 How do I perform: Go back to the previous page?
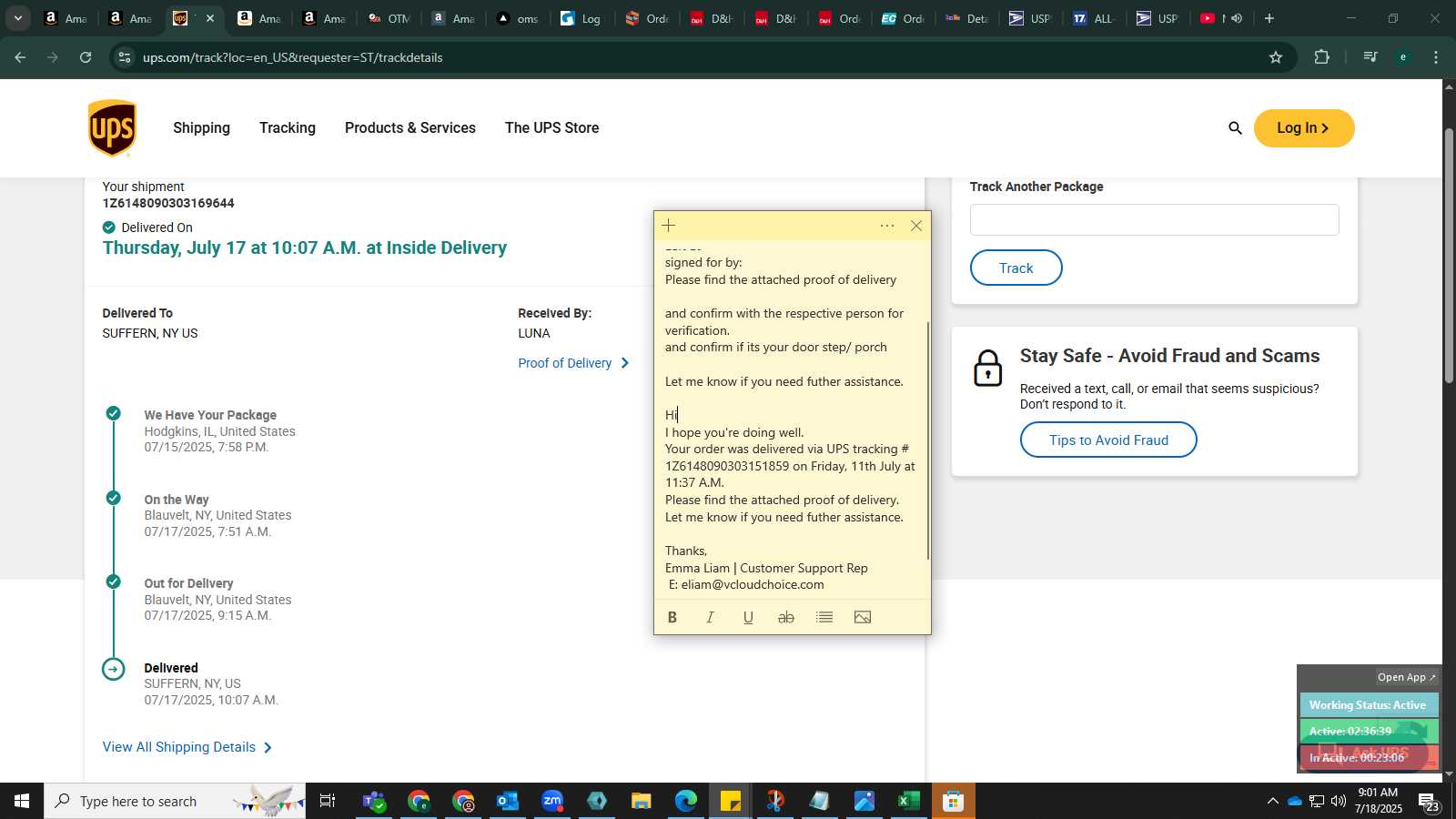coord(20,57)
